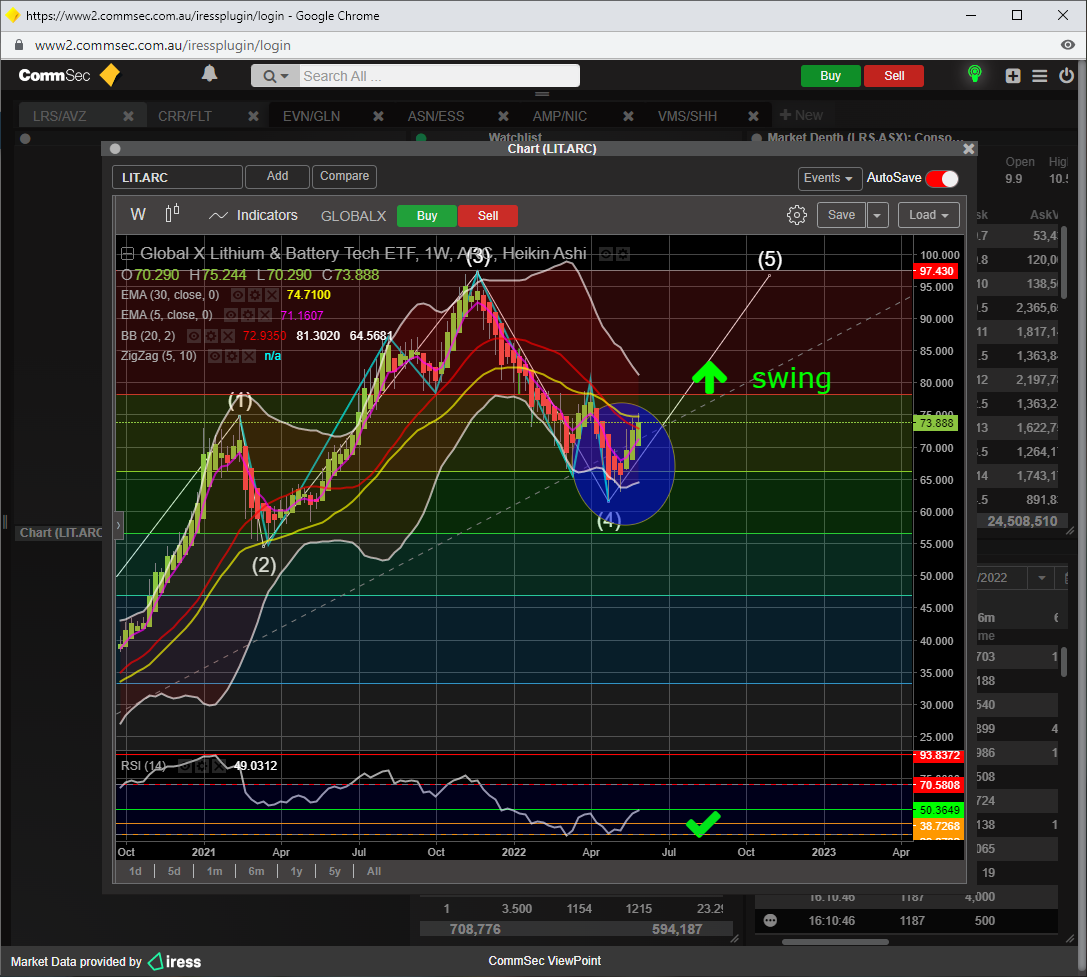1087x977 pixels.
Task: Select the 1y range at chart bottom
Action: point(296,872)
